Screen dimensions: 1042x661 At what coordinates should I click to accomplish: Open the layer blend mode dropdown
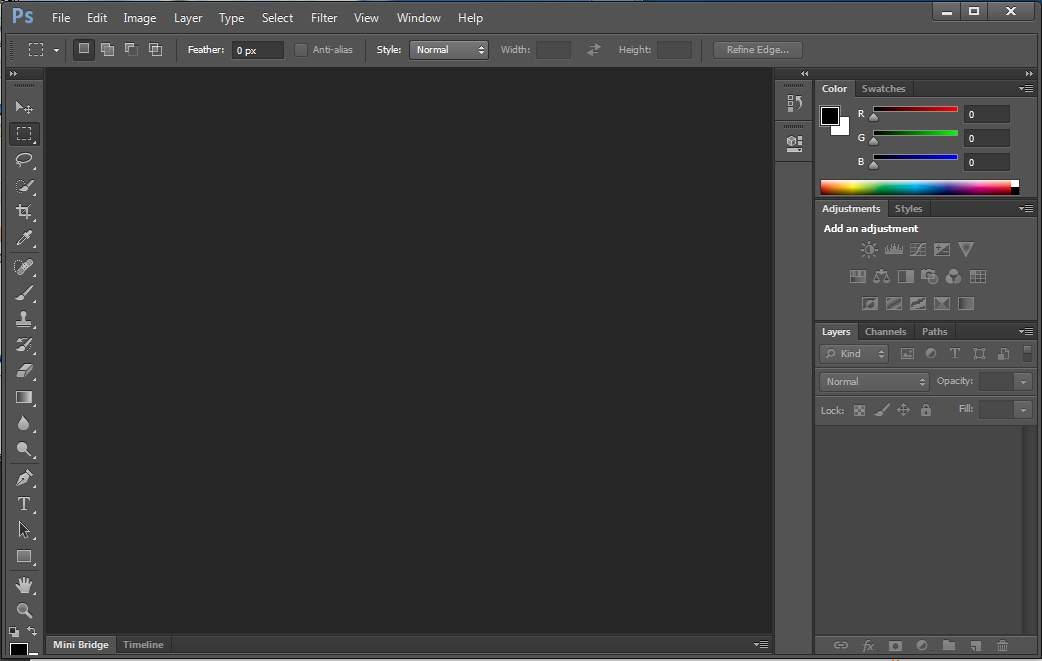coord(875,382)
